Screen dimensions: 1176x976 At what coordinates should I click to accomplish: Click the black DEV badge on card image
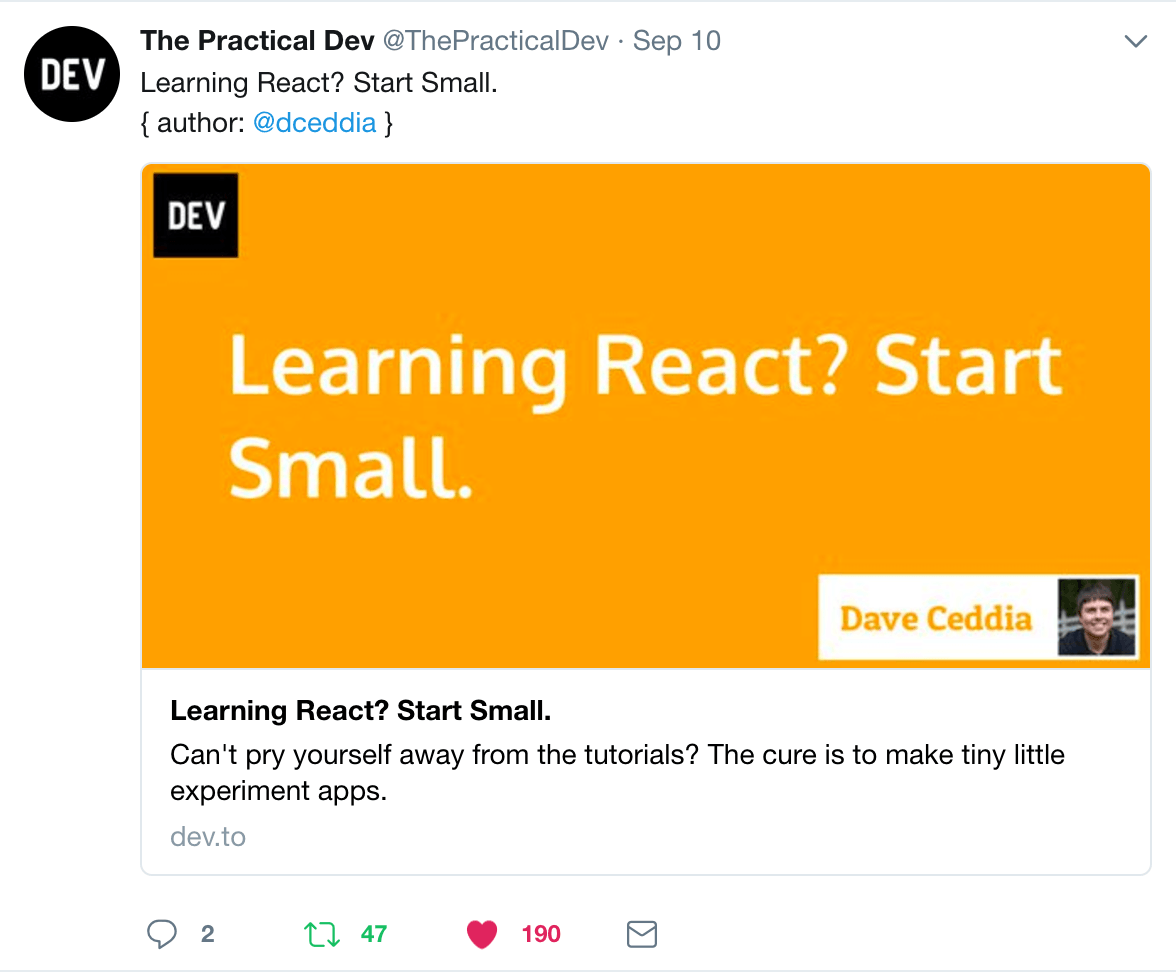196,215
